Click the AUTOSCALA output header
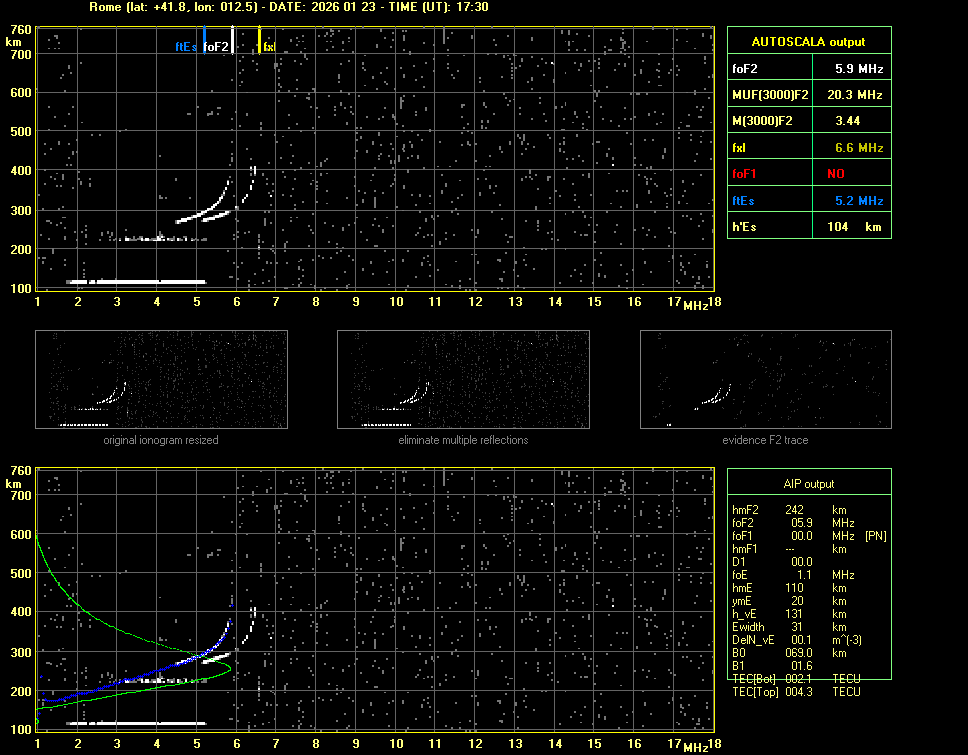968x755 pixels. [x=808, y=42]
